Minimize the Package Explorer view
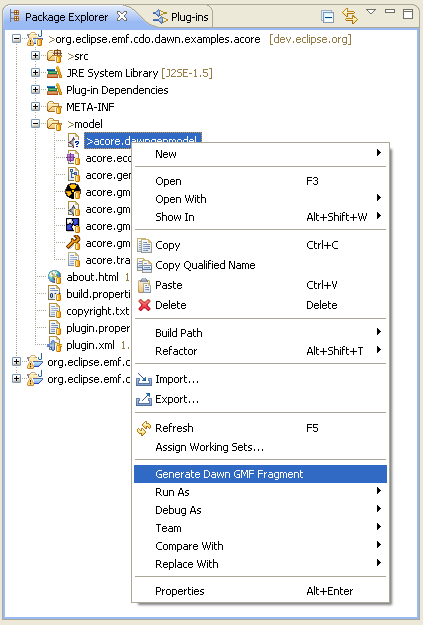Screen dimensions: 423x625 click(x=390, y=12)
